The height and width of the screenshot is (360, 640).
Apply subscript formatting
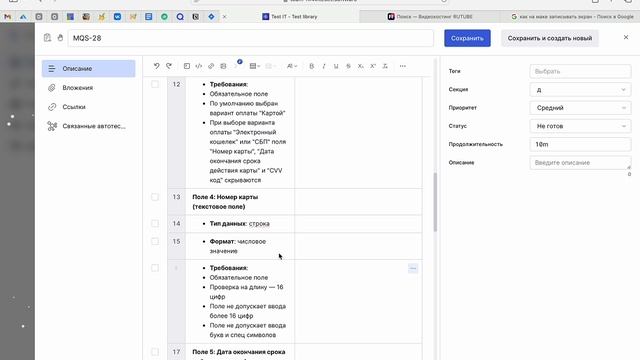coord(360,66)
